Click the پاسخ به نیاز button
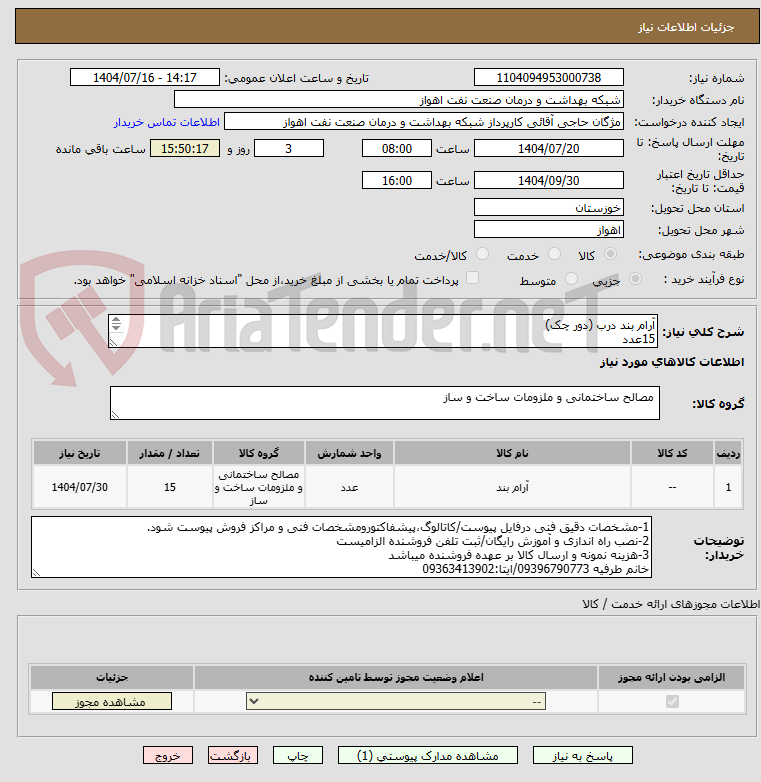This screenshot has height=782, width=761. tap(582, 756)
